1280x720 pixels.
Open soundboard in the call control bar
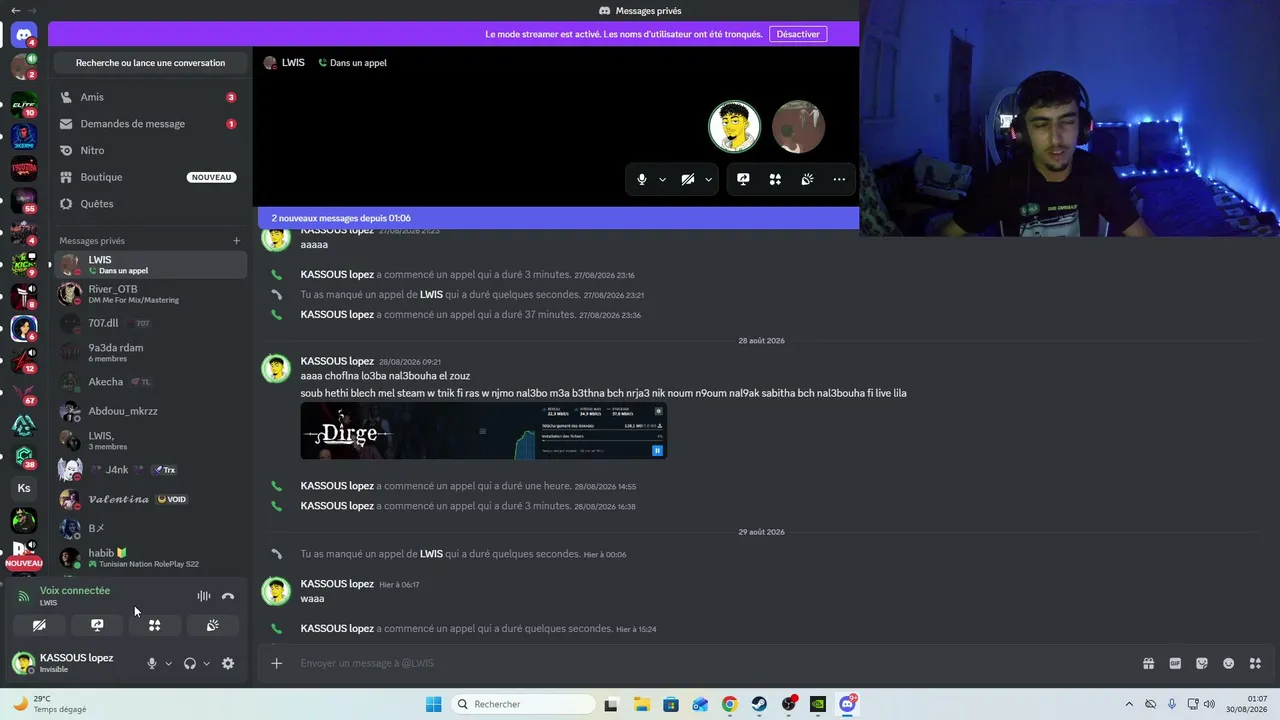click(x=807, y=179)
